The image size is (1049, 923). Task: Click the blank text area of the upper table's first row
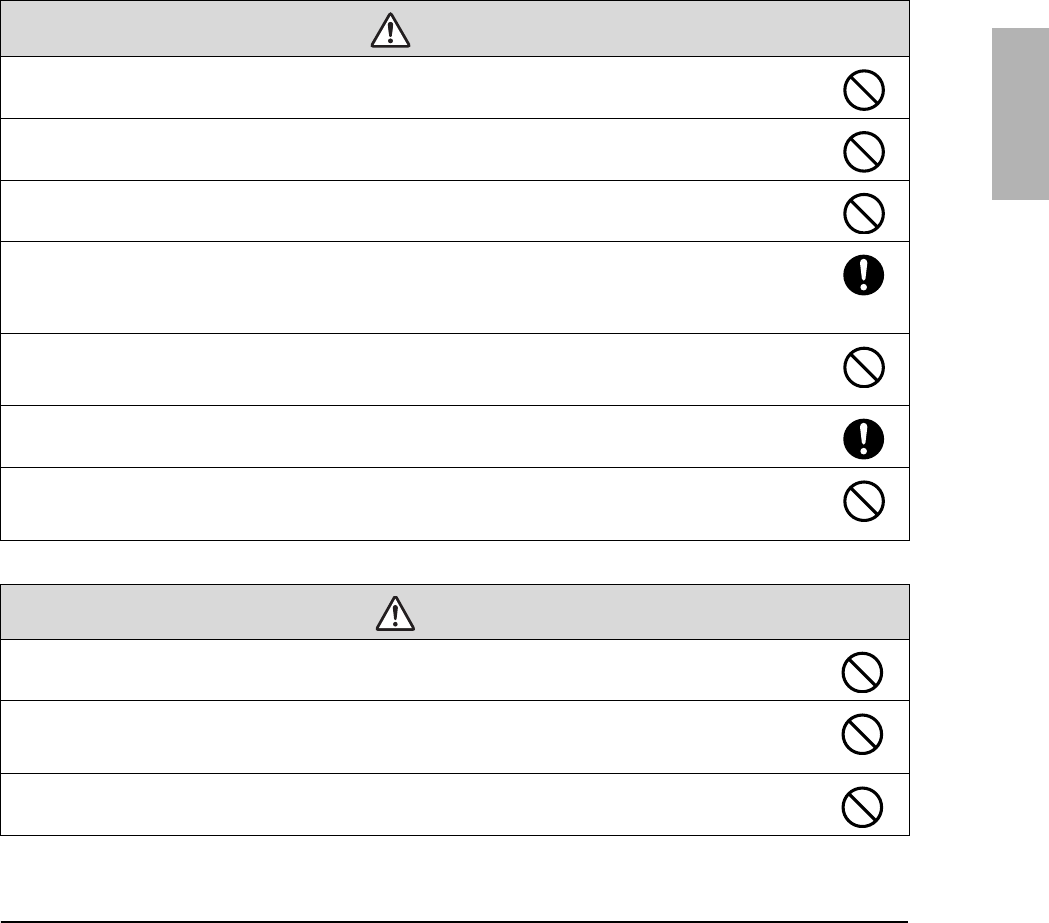[400, 88]
